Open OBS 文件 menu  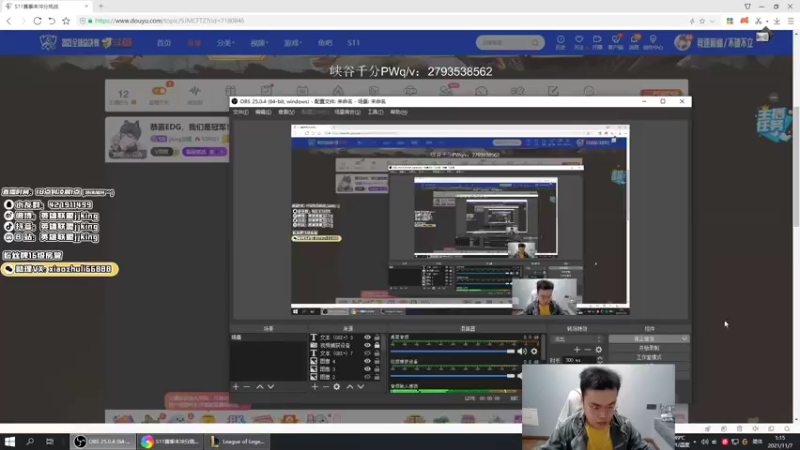[x=240, y=112]
